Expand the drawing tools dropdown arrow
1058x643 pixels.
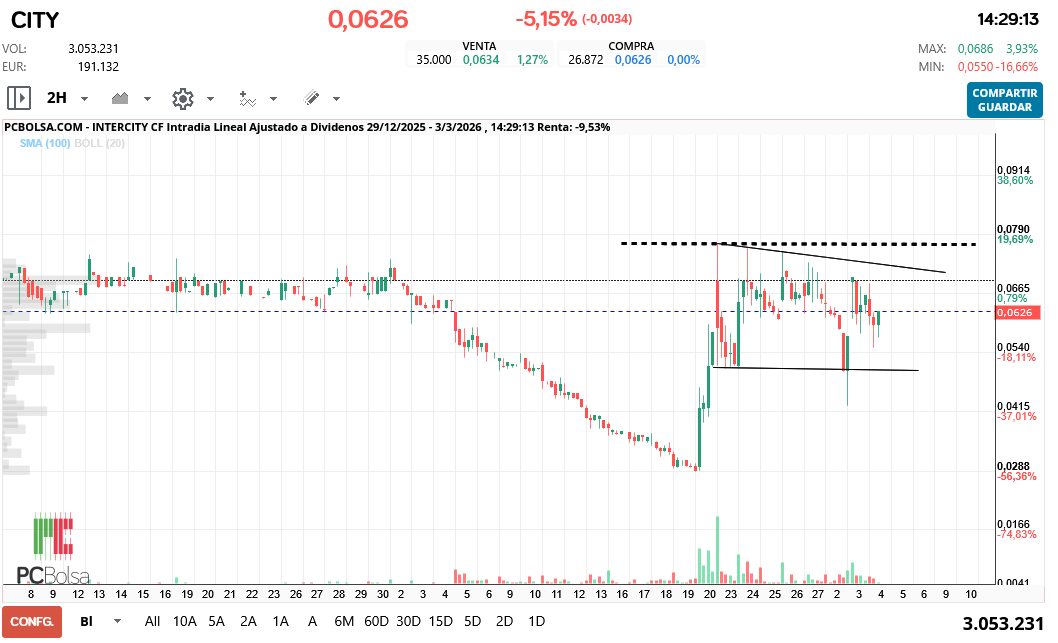coord(334,98)
